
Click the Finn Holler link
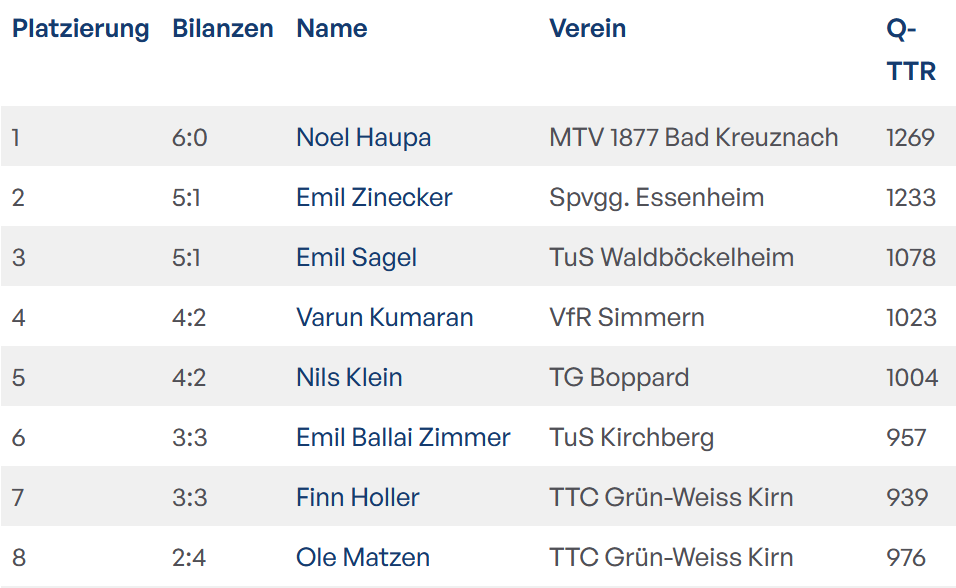[x=357, y=497]
